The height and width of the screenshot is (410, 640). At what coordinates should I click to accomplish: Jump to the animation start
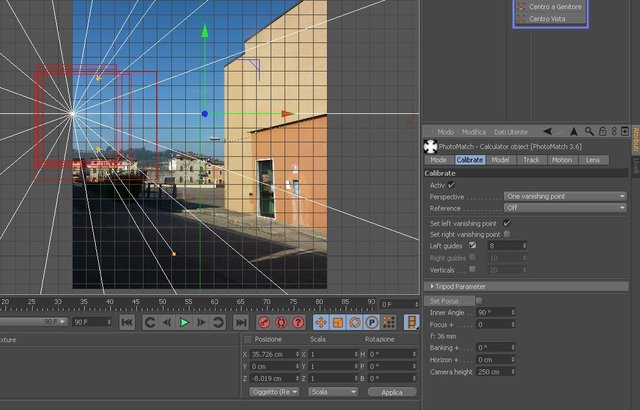point(127,322)
